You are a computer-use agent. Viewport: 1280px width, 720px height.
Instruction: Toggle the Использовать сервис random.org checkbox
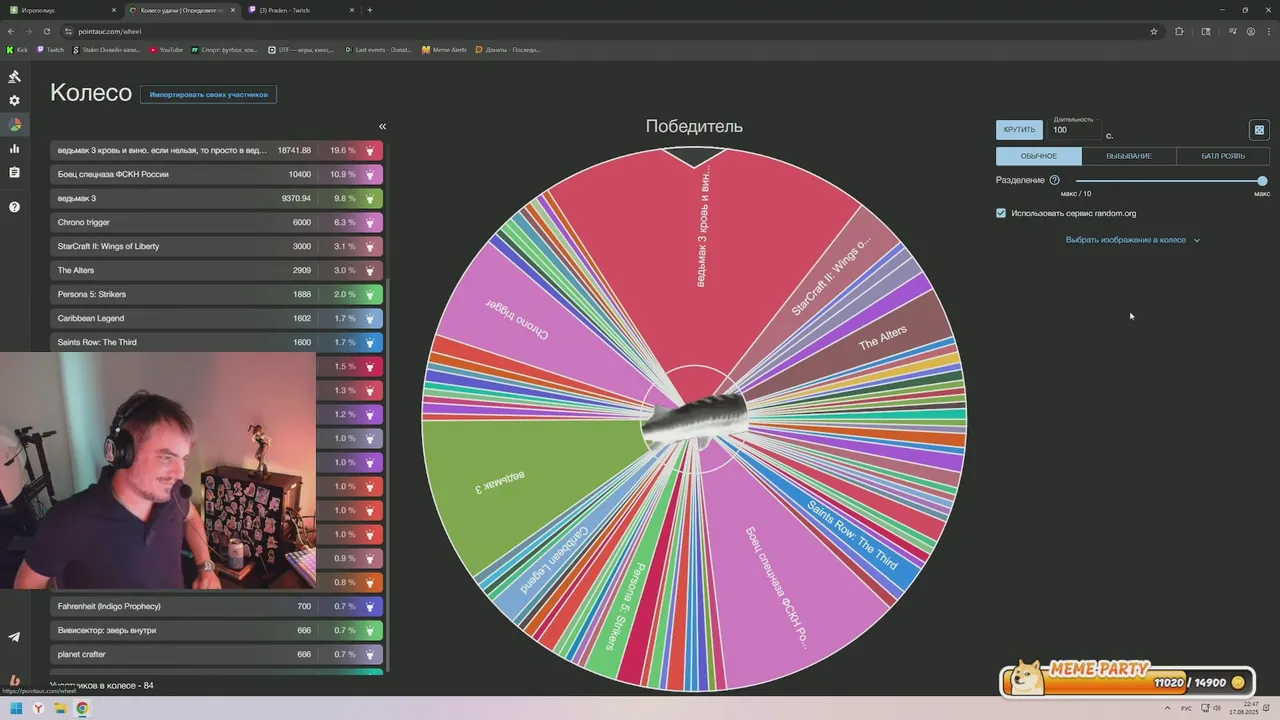pyautogui.click(x=1001, y=213)
